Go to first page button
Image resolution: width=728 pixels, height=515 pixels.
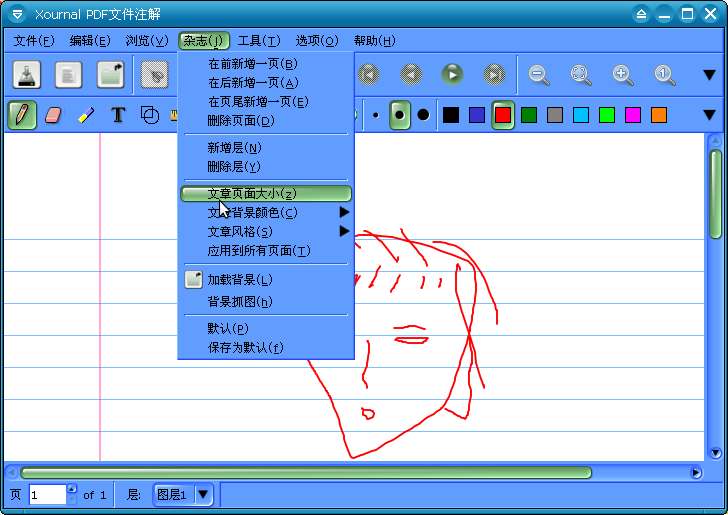click(x=369, y=74)
